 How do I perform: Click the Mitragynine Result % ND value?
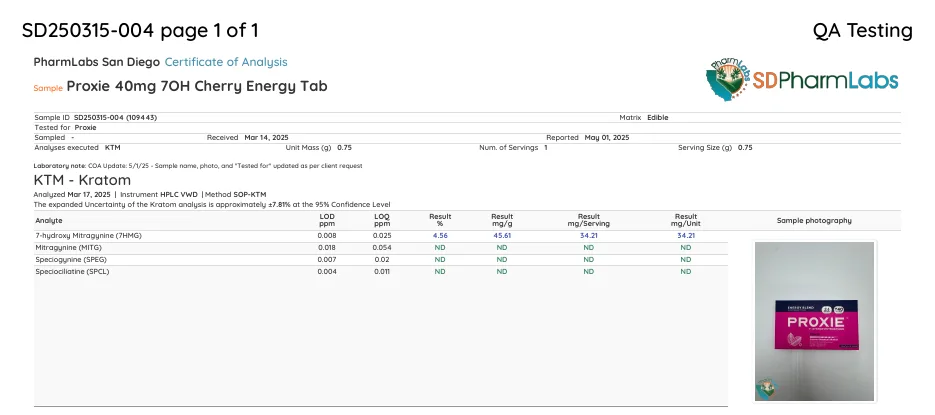pyautogui.click(x=440, y=247)
